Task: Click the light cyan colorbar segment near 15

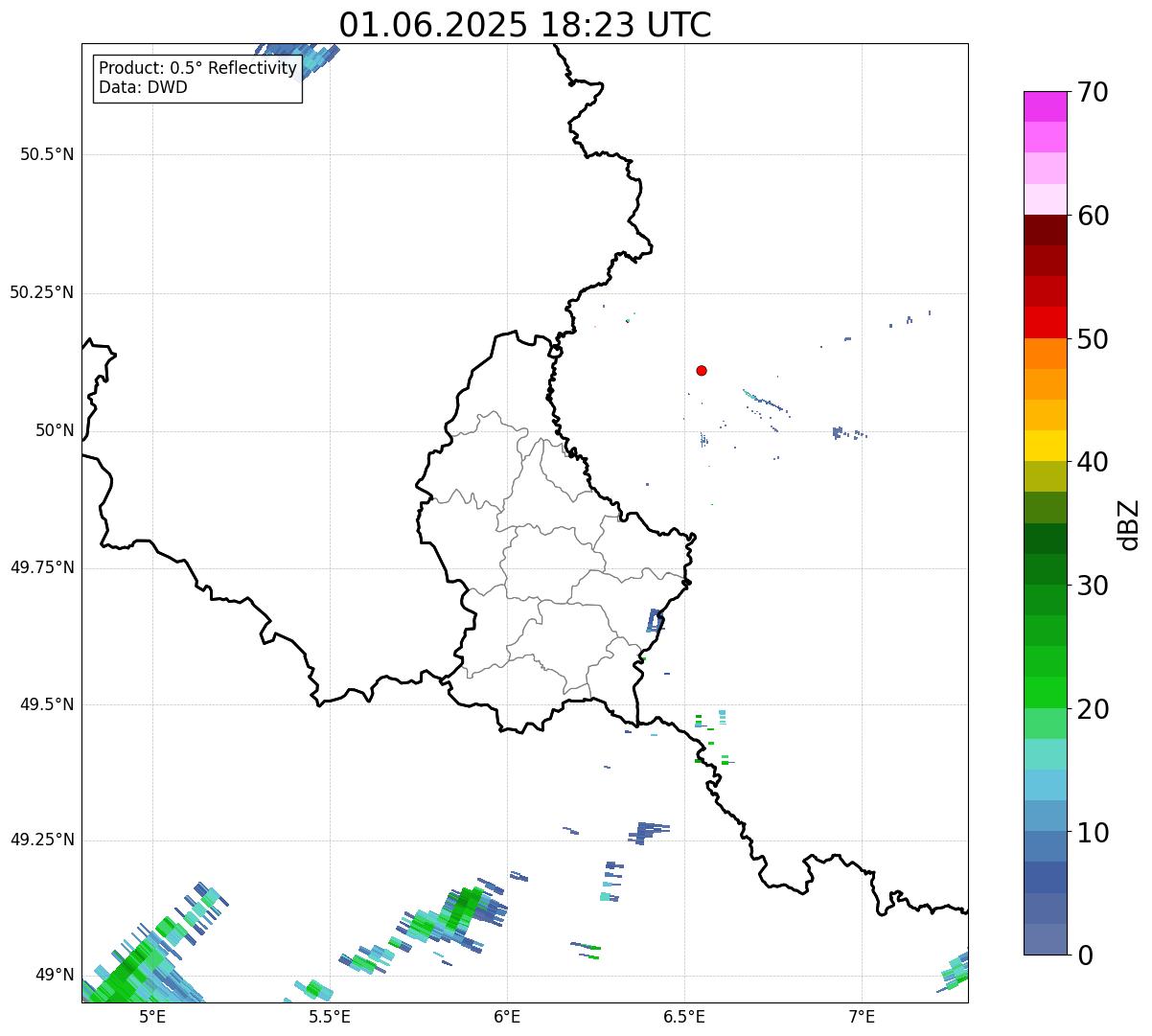Action: pyautogui.click(x=1046, y=754)
